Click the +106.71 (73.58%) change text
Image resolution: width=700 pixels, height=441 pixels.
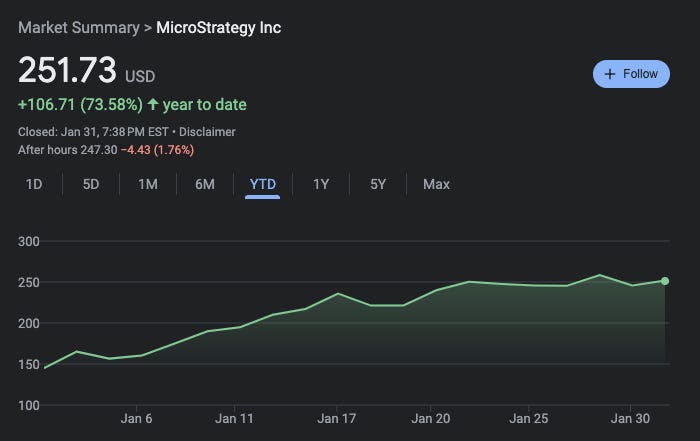(80, 104)
